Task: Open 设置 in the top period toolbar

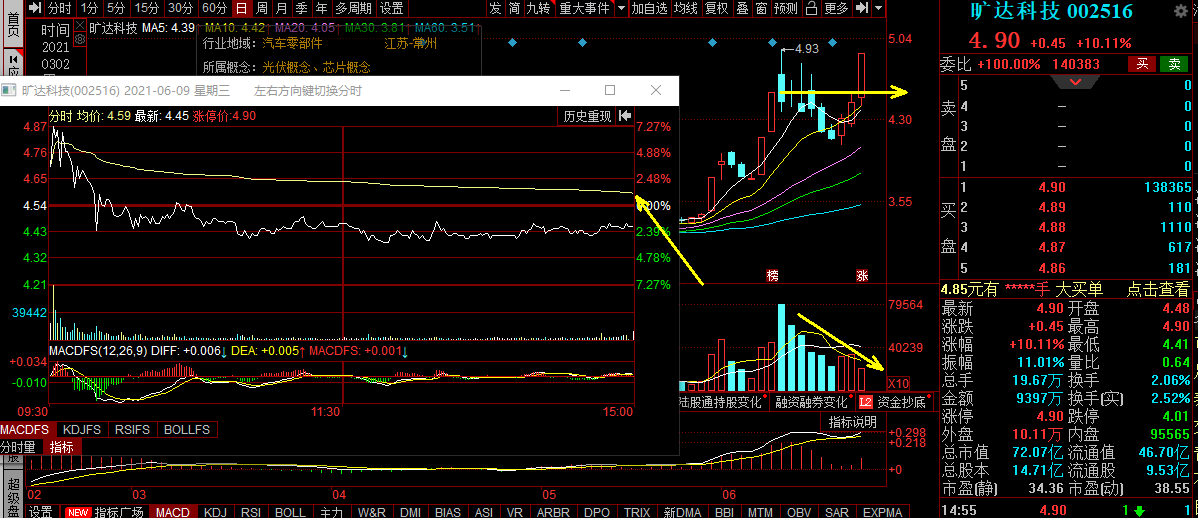Action: (x=392, y=8)
